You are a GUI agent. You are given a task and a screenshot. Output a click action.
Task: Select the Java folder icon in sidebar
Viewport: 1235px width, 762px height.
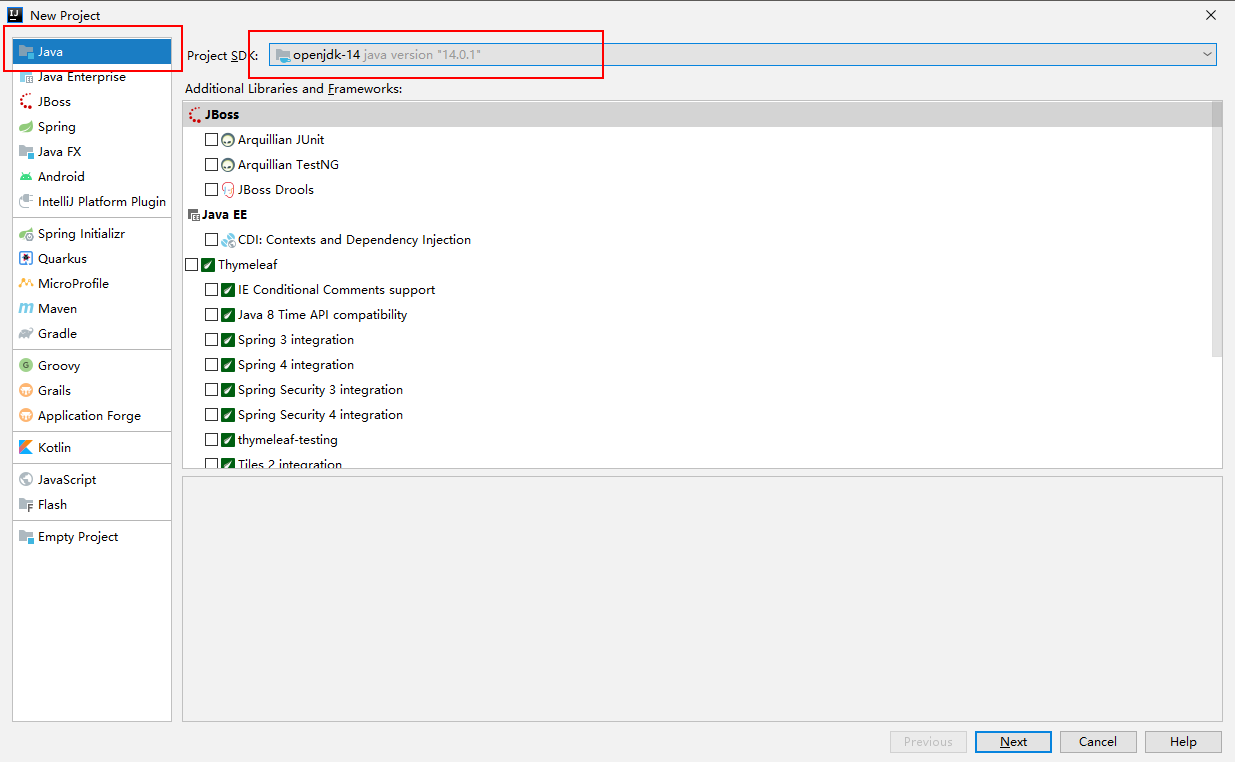(26, 52)
